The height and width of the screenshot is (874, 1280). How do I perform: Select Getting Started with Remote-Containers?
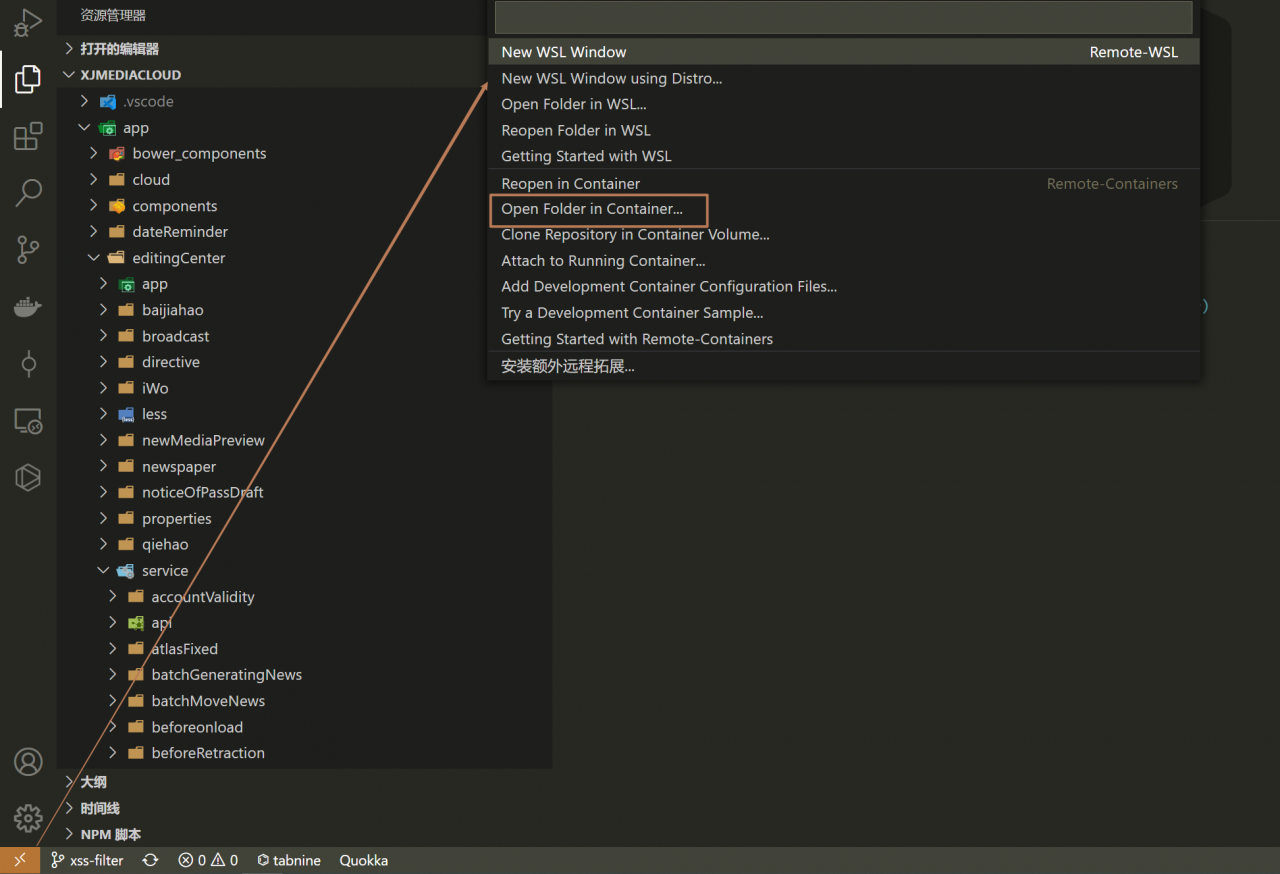coord(844,339)
